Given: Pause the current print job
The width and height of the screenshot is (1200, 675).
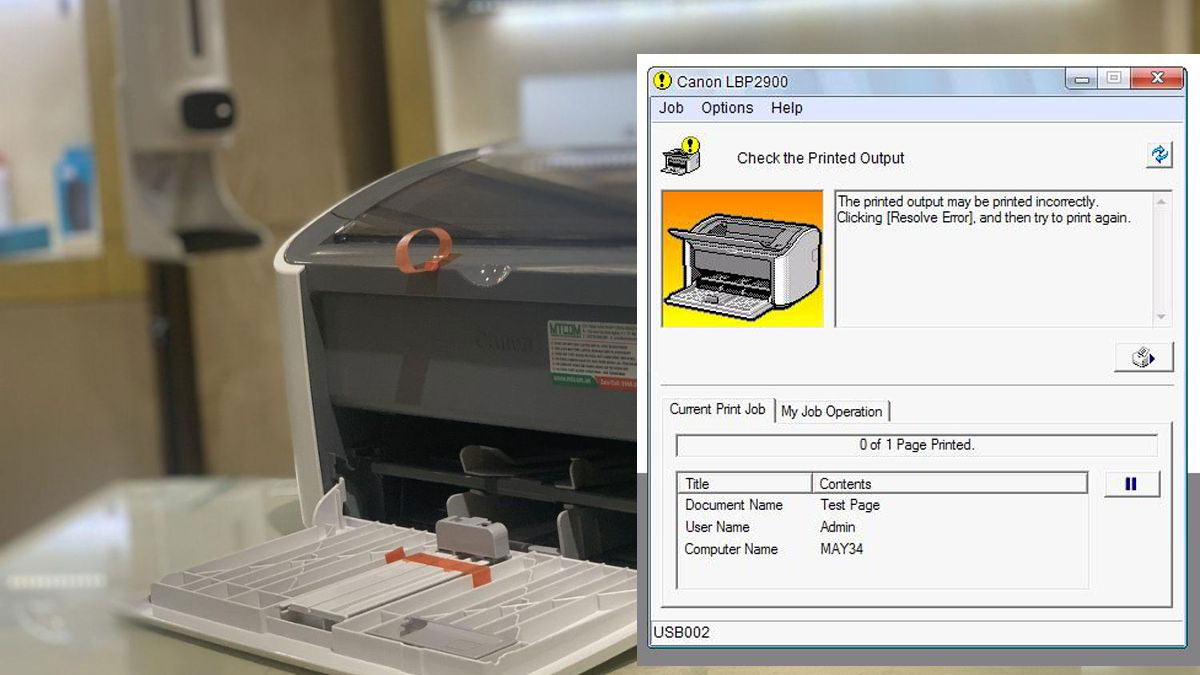Looking at the screenshot, I should tap(1132, 484).
